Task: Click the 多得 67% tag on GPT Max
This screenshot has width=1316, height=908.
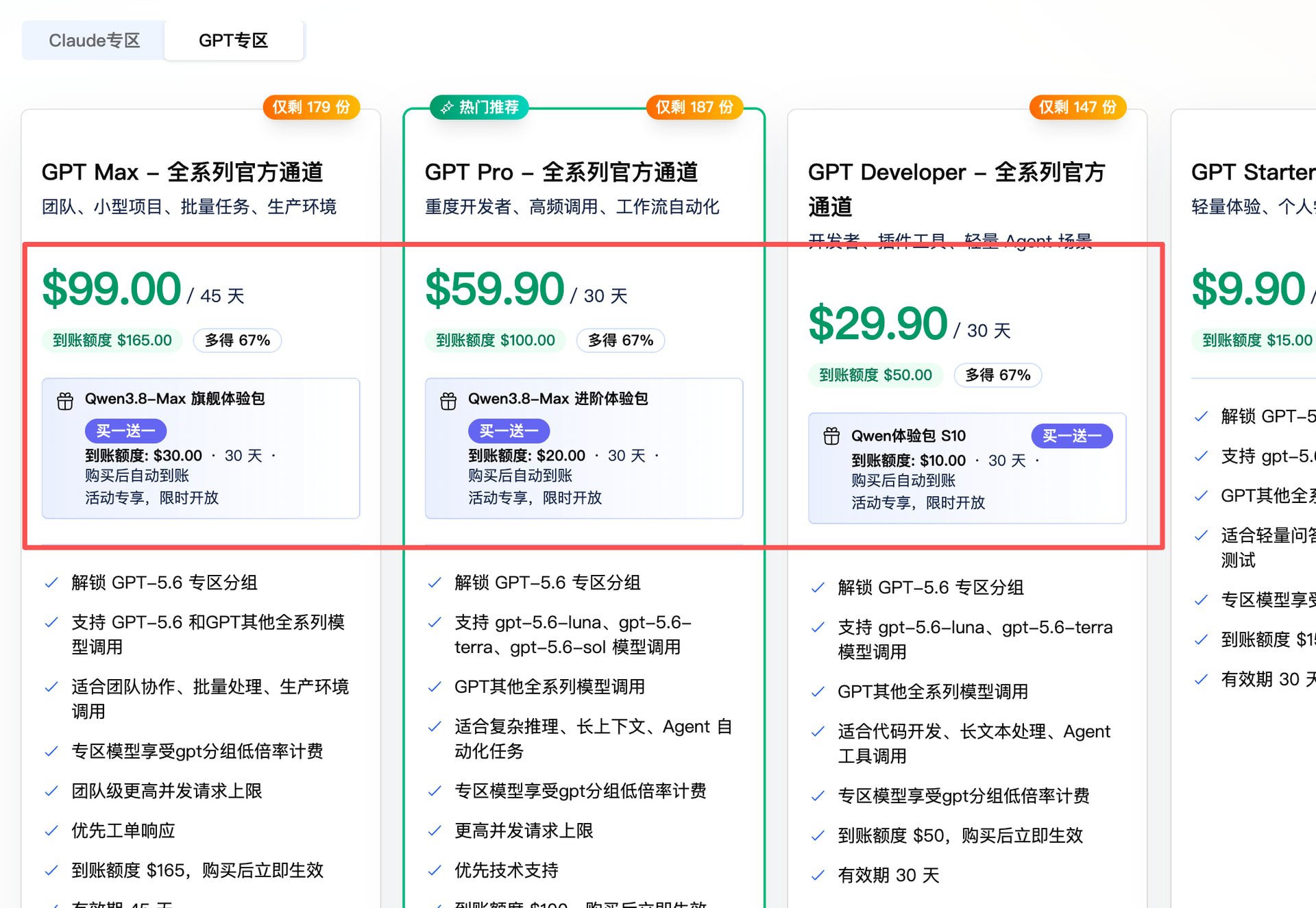Action: click(x=237, y=341)
